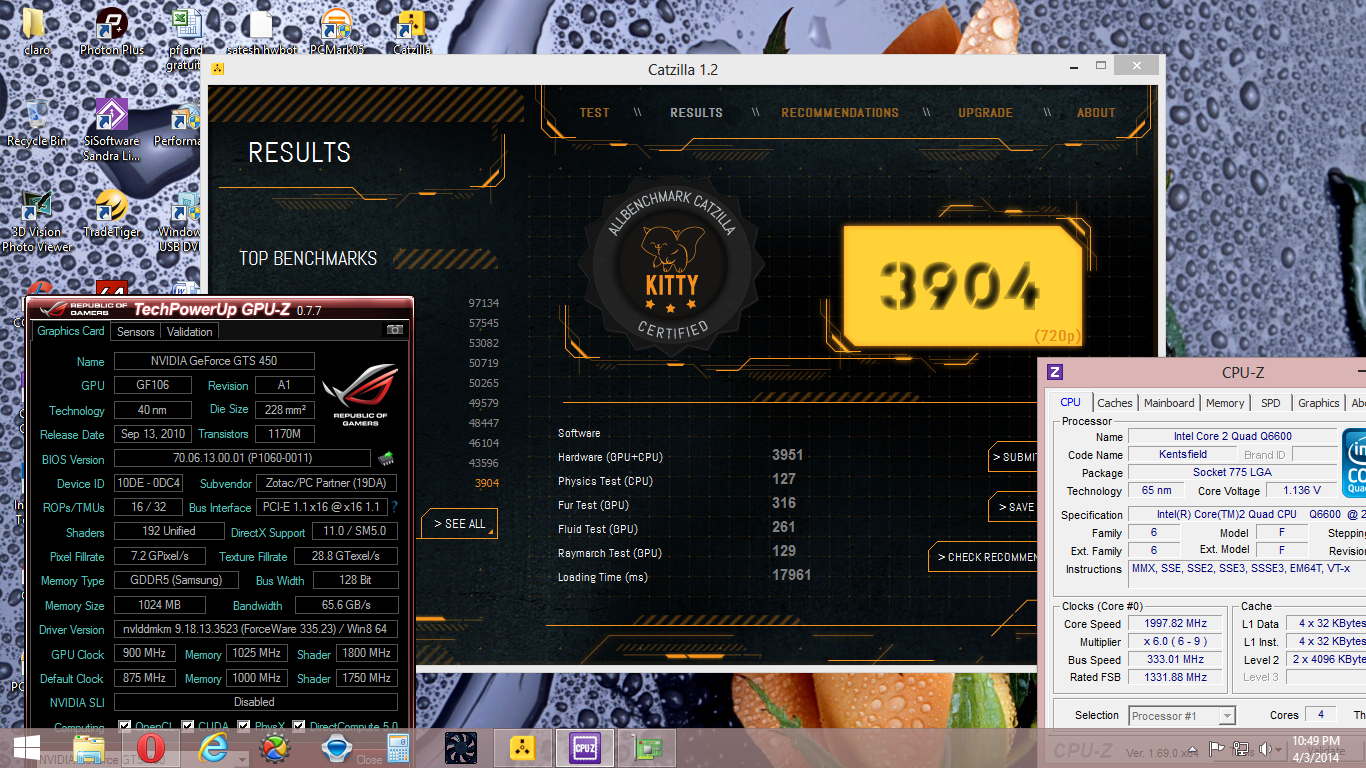
Task: Open the Processor #1 selection dropdown in CPU-Z
Action: pyautogui.click(x=1182, y=715)
